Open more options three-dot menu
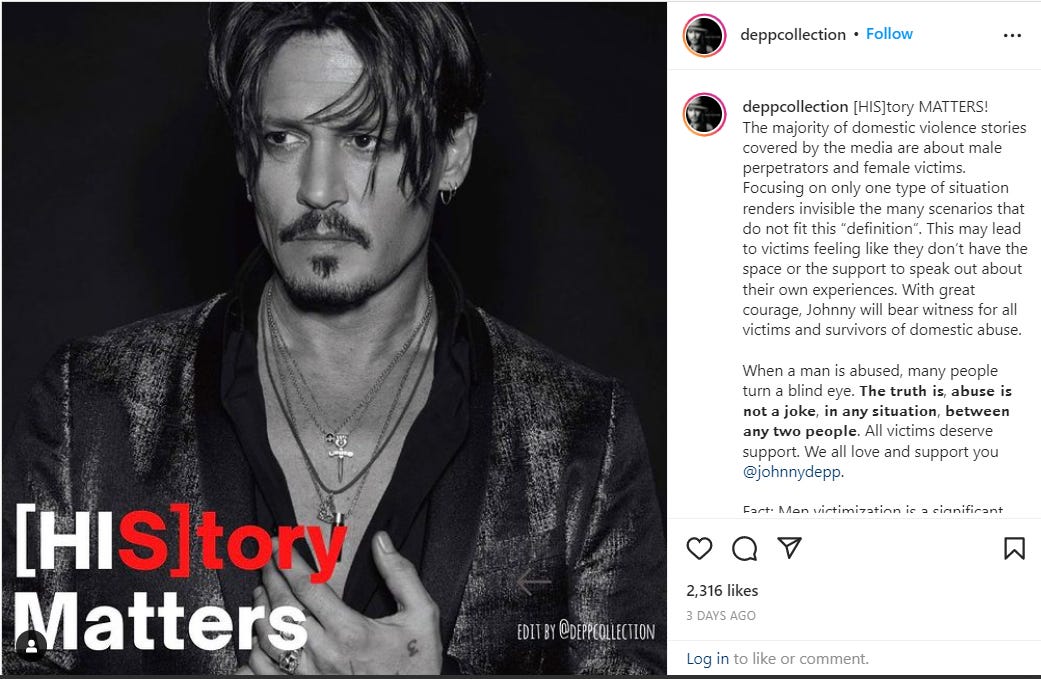Image resolution: width=1041 pixels, height=679 pixels. 1012,35
